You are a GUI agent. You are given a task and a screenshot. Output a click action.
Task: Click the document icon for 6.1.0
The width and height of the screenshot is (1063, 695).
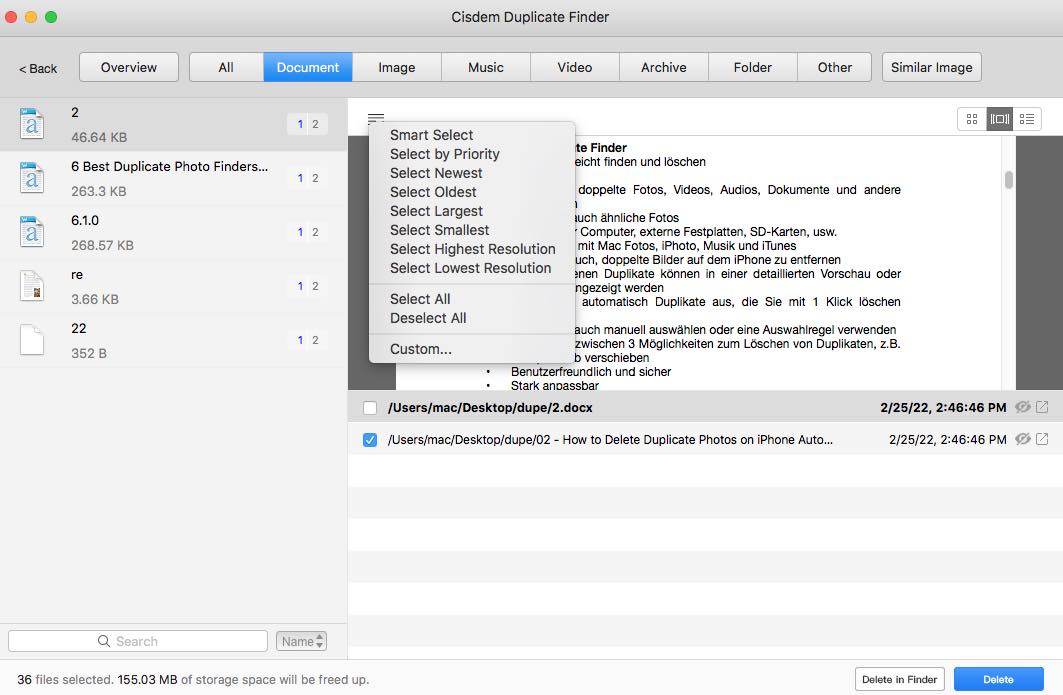coord(32,232)
